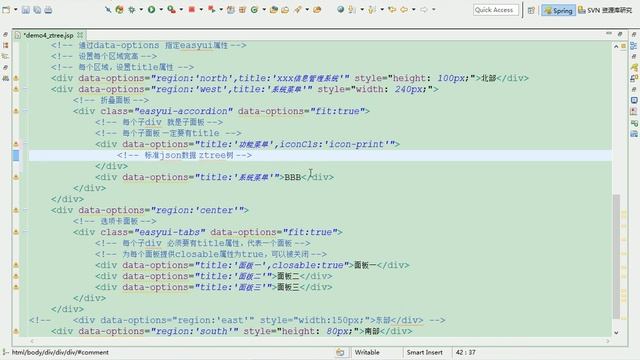Open the Run dropdown arrow

coord(161,10)
